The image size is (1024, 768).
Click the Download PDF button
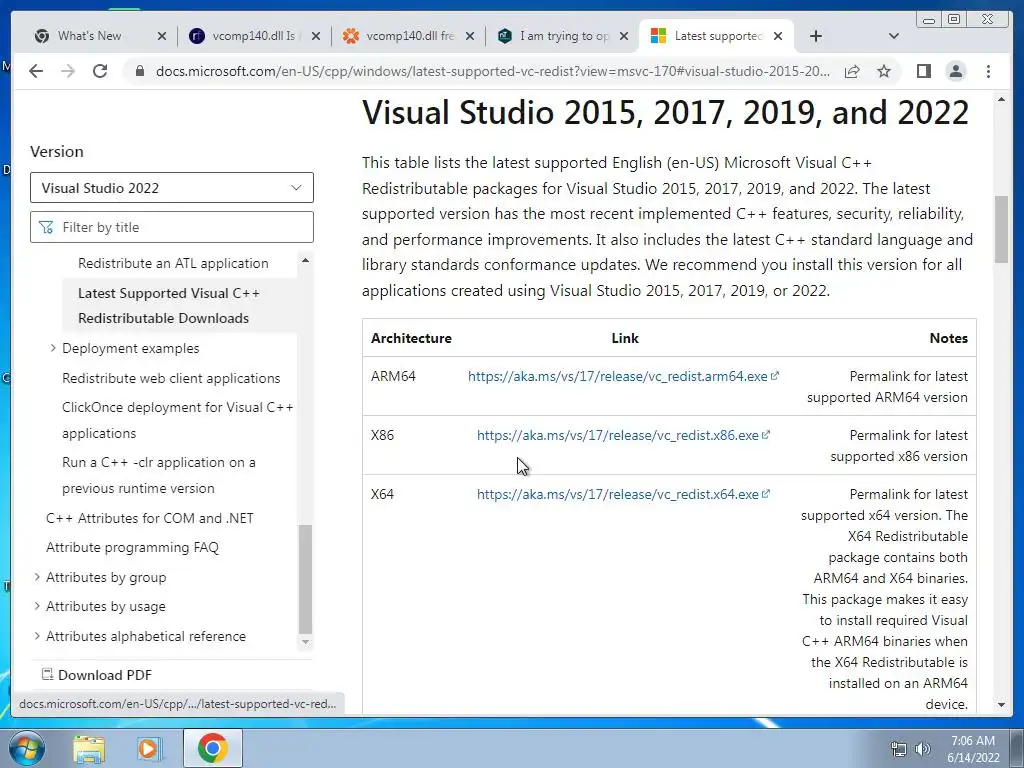coord(97,675)
